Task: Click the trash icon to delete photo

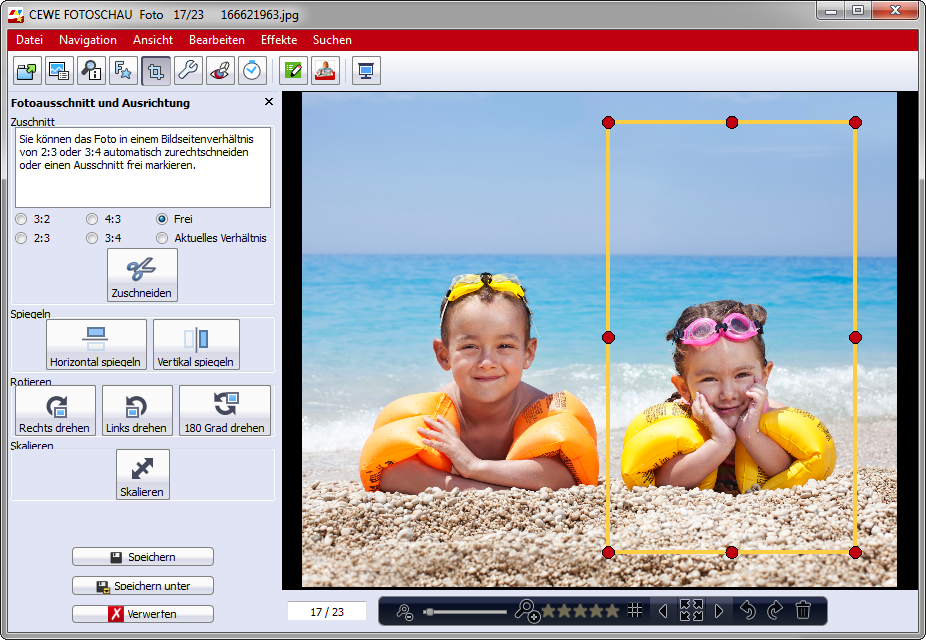Action: (x=803, y=610)
